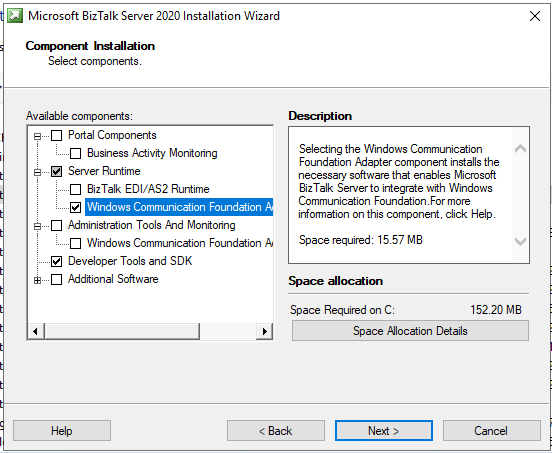Click the "Component Installation" heading
This screenshot has height=453, width=552.
pos(90,46)
